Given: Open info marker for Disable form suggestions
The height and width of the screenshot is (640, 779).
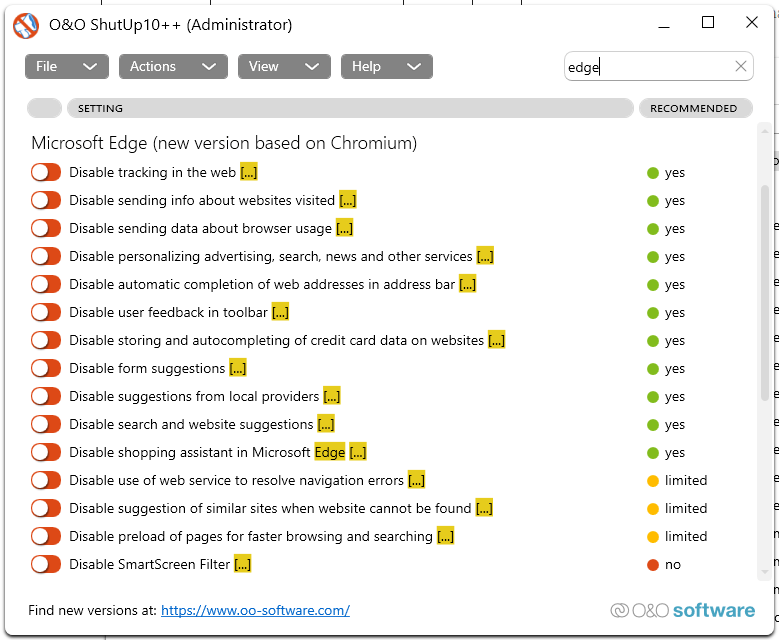Looking at the screenshot, I should [238, 369].
